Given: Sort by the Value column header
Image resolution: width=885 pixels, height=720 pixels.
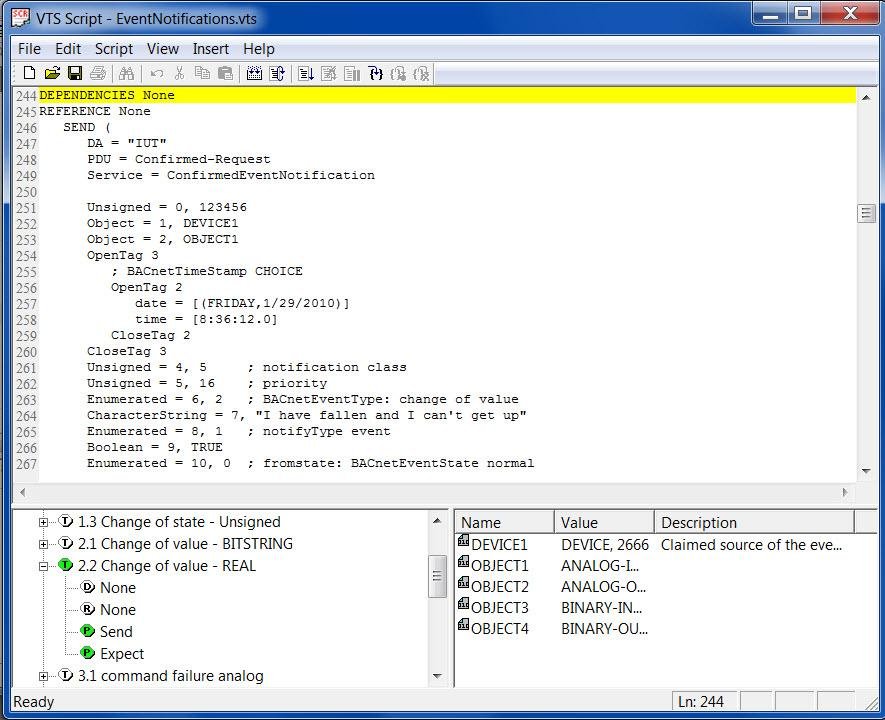Looking at the screenshot, I should 604,522.
